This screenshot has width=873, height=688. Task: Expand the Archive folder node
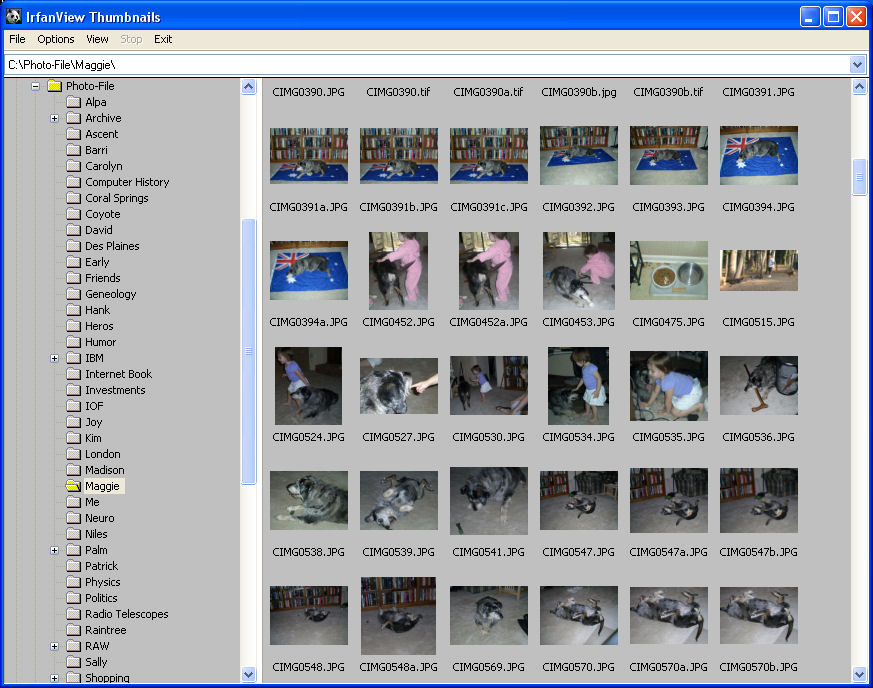(54, 119)
